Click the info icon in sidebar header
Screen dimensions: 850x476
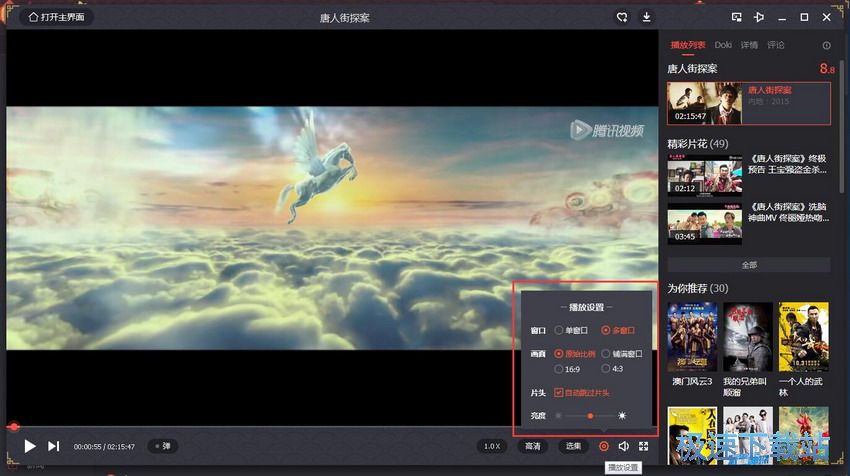tap(826, 46)
